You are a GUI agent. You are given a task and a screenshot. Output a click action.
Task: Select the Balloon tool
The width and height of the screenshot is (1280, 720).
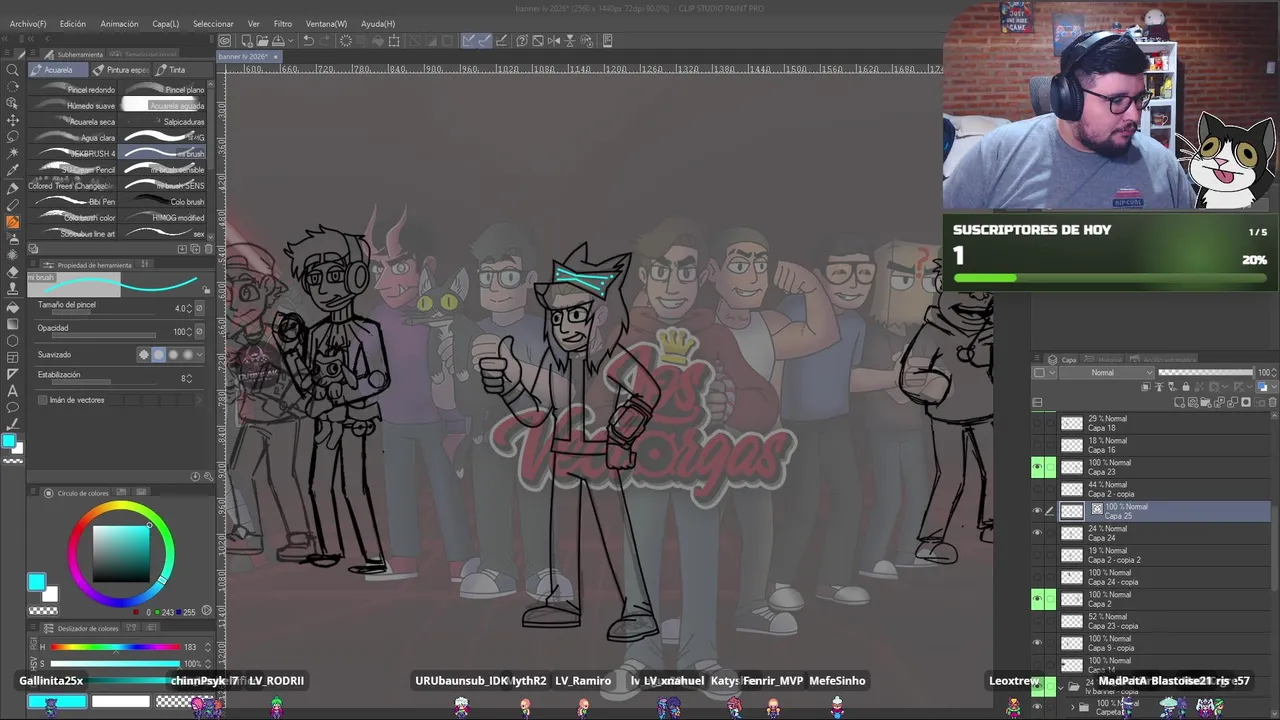(13, 408)
